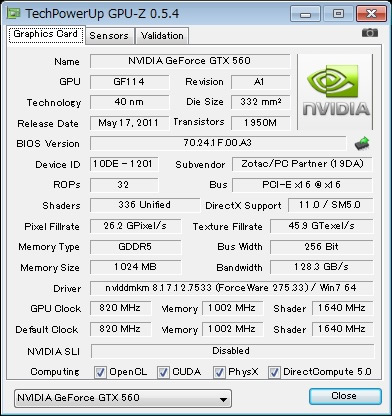Toggle the PhysX checkbox
392x416 pixels.
point(219,372)
